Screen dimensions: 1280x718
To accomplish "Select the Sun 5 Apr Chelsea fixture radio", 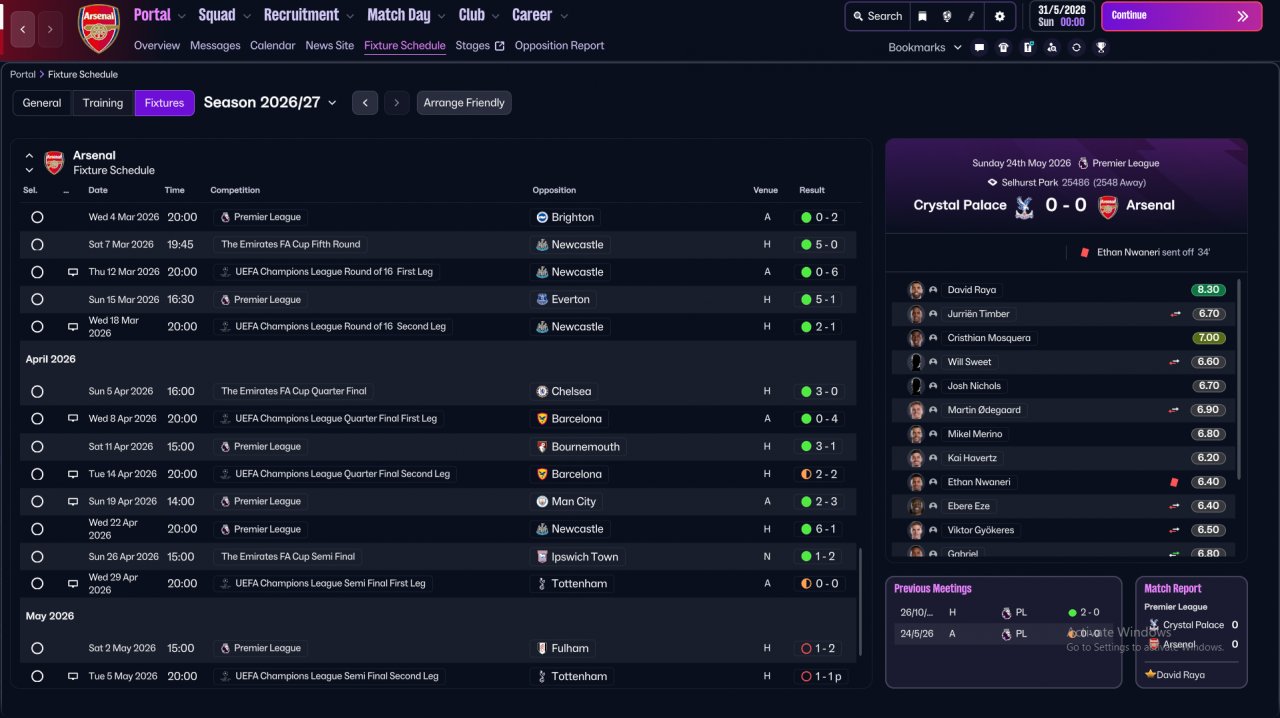I will coord(37,391).
